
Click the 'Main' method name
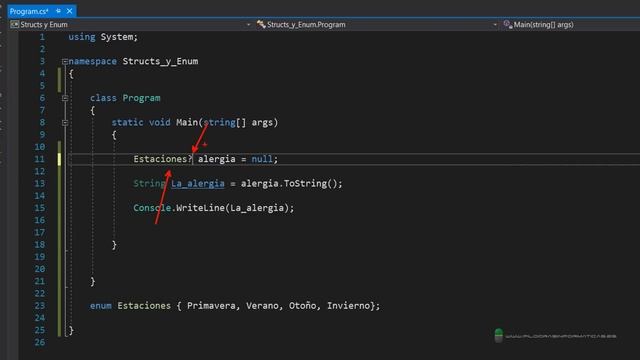[x=187, y=122]
